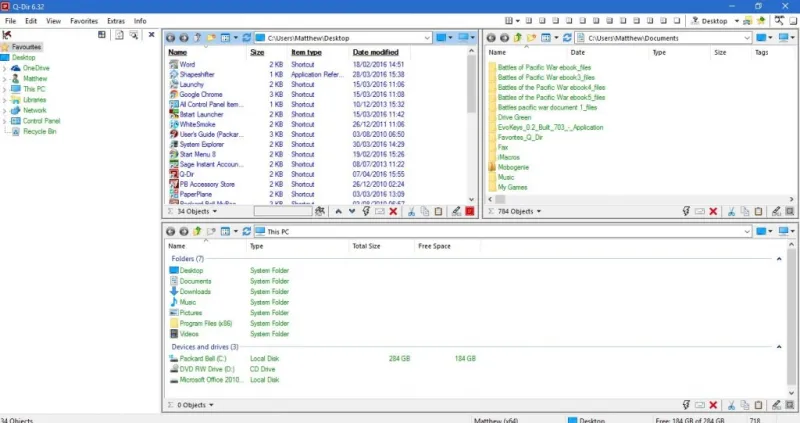The height and width of the screenshot is (423, 800).
Task: Click the Back arrow in Desktop pane
Action: point(171,38)
